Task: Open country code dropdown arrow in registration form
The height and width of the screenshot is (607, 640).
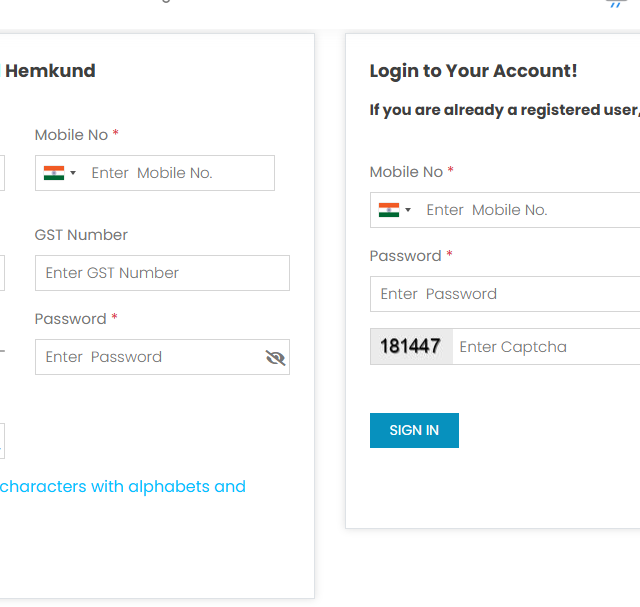Action: coord(73,173)
